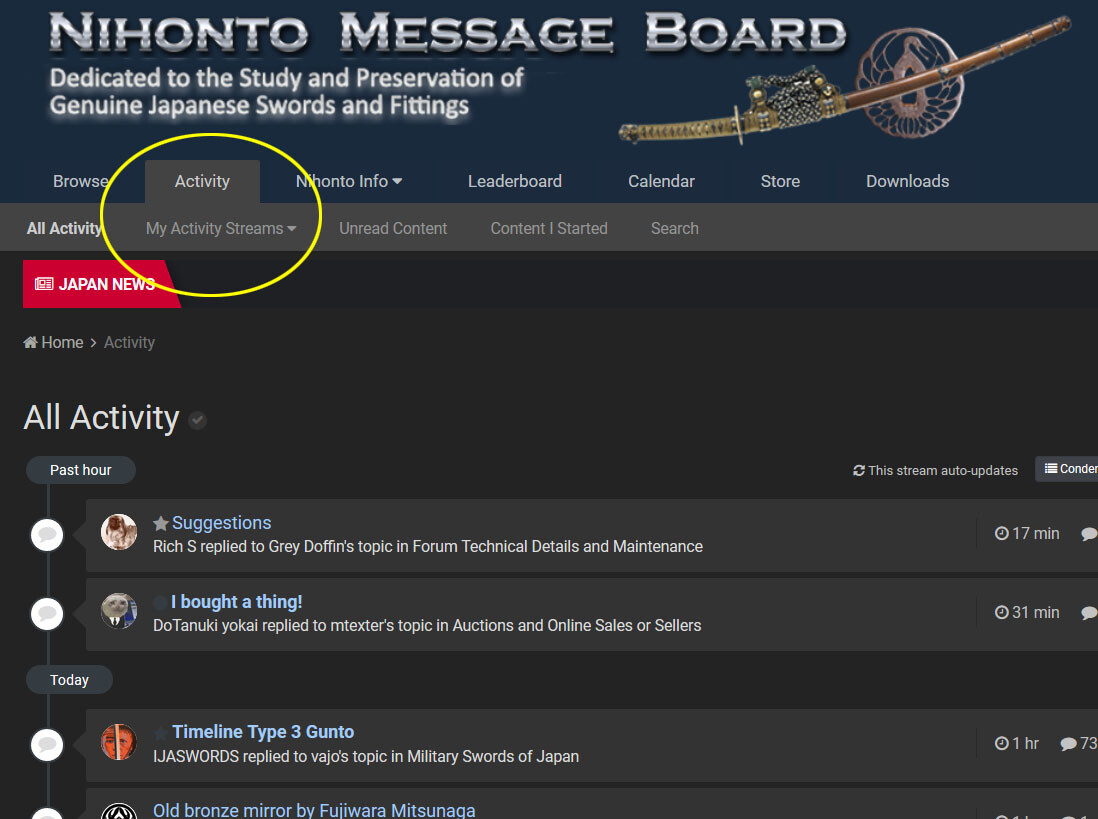This screenshot has height=819, width=1098.
Task: Open Rich S avatar on Suggestions entry
Action: point(119,532)
